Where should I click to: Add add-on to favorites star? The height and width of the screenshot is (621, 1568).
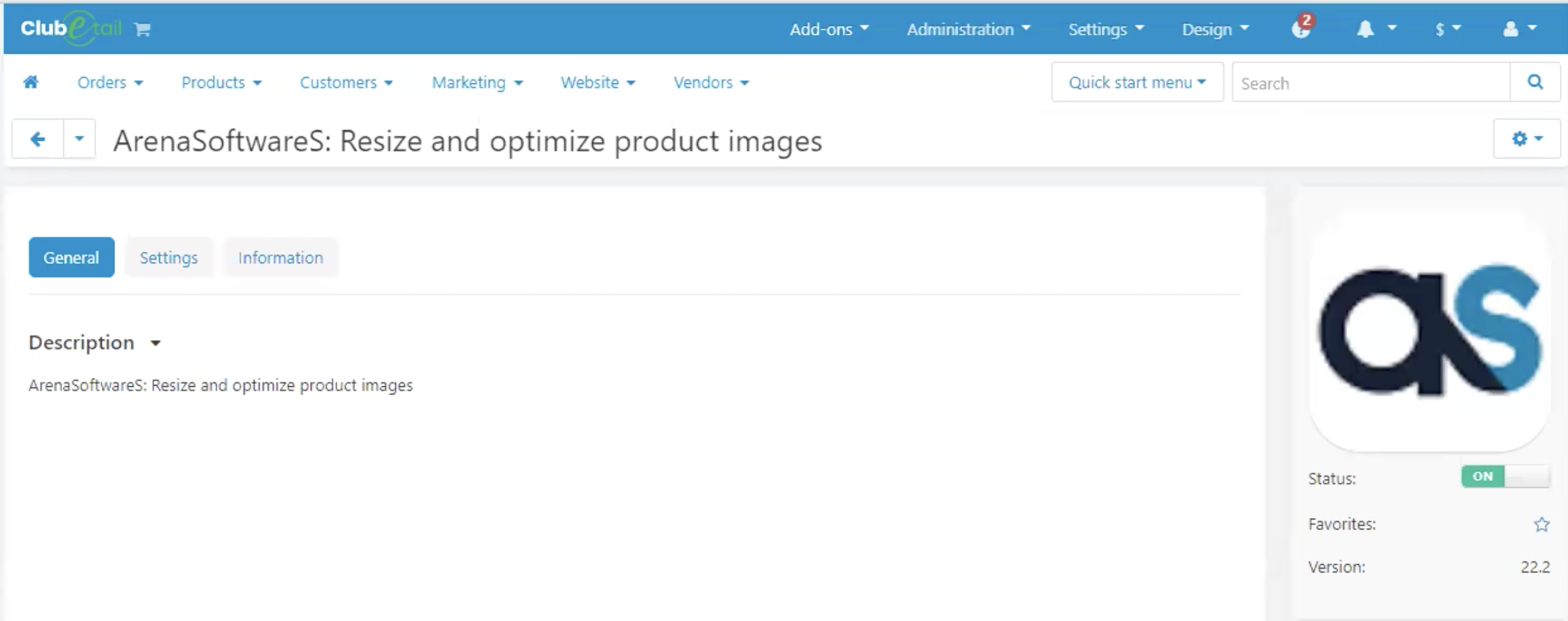click(x=1541, y=524)
